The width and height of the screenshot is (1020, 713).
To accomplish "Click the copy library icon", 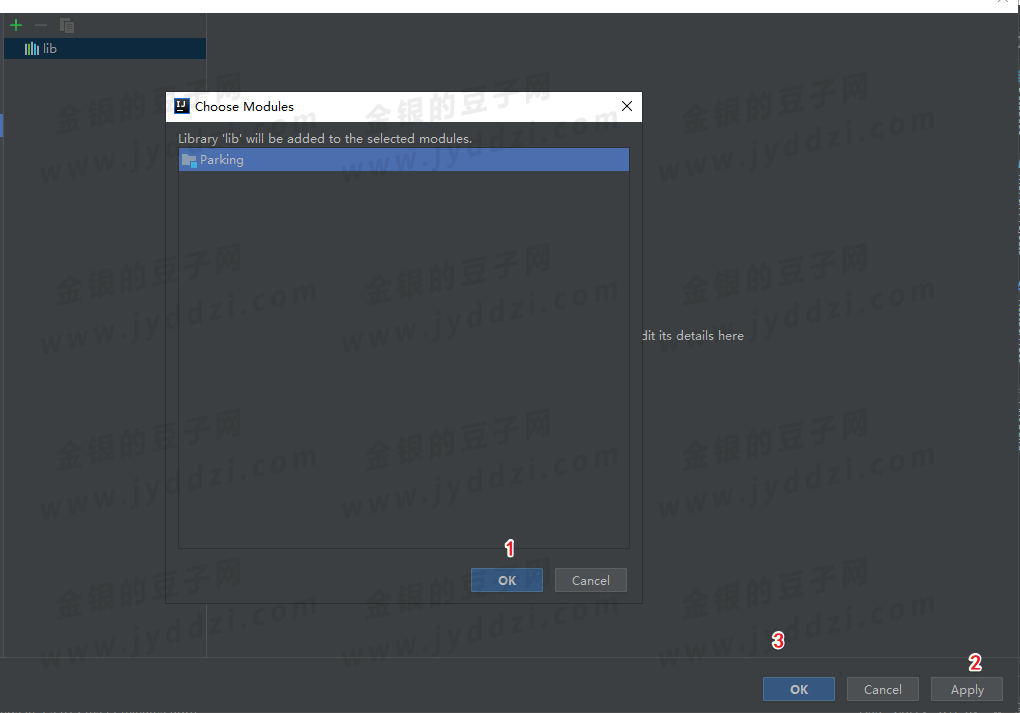I will (x=66, y=25).
